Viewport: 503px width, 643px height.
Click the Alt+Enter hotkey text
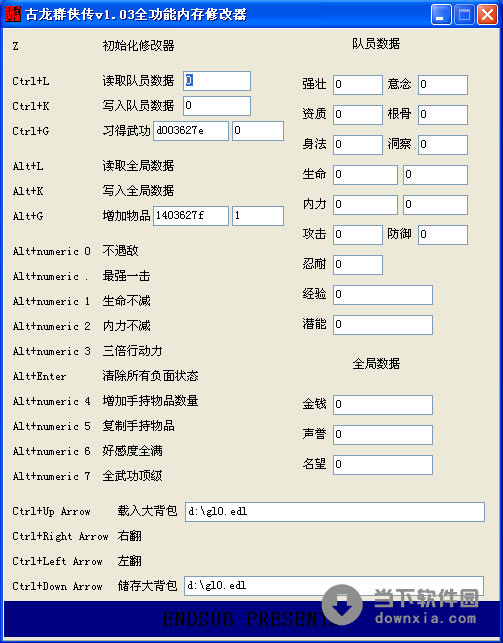tap(39, 376)
